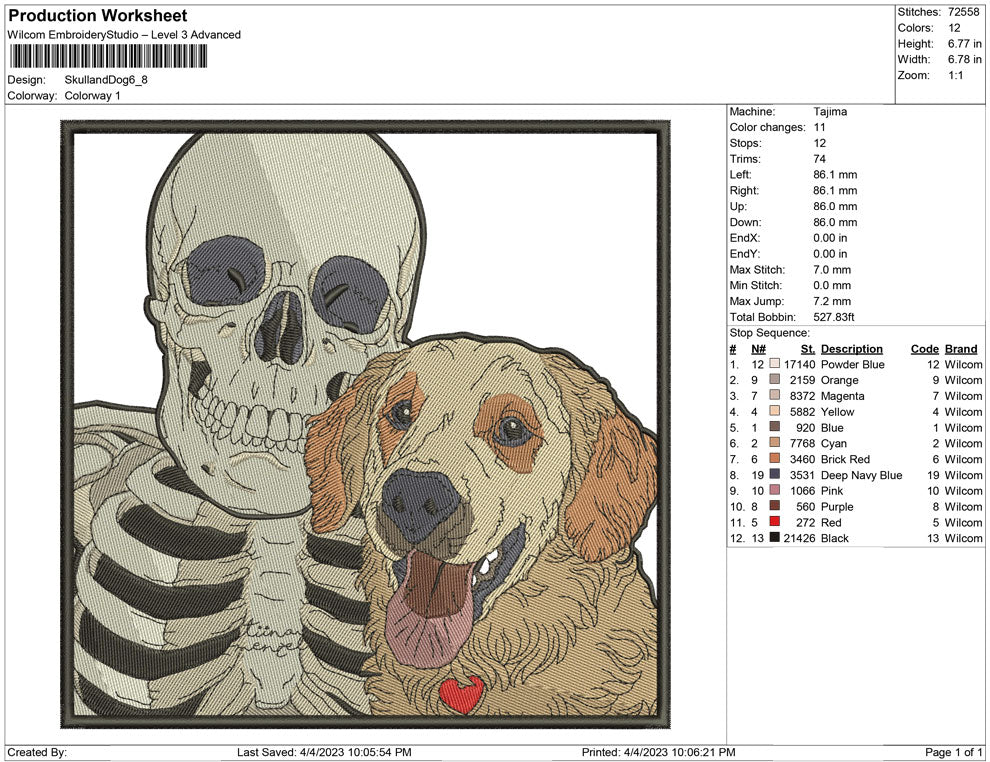
Task: Click the Brick Red swatch
Action: (773, 459)
